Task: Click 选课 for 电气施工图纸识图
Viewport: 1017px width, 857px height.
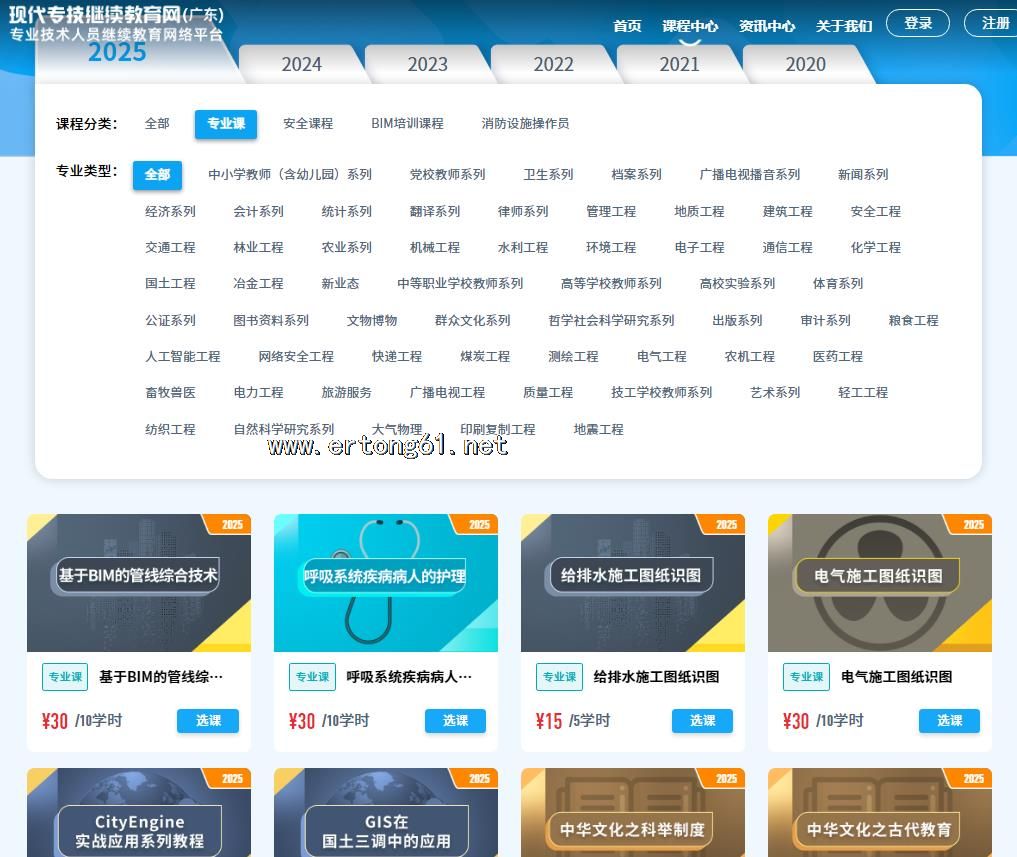Action: click(949, 720)
